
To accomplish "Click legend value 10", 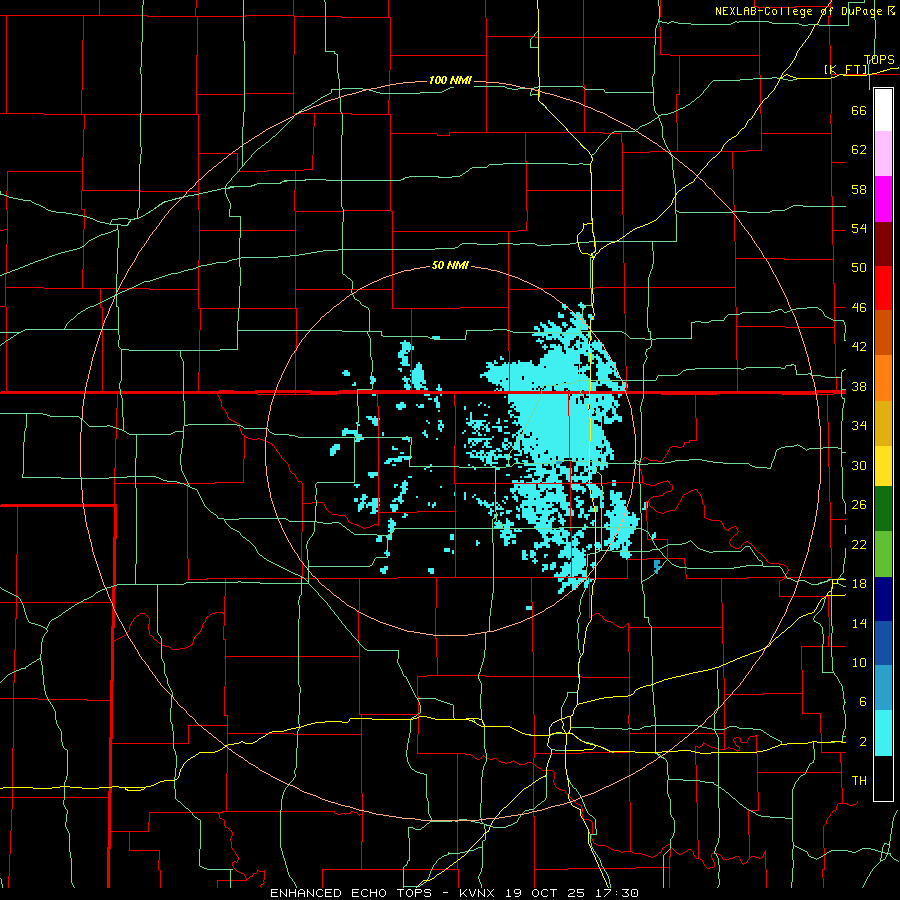I will 859,663.
